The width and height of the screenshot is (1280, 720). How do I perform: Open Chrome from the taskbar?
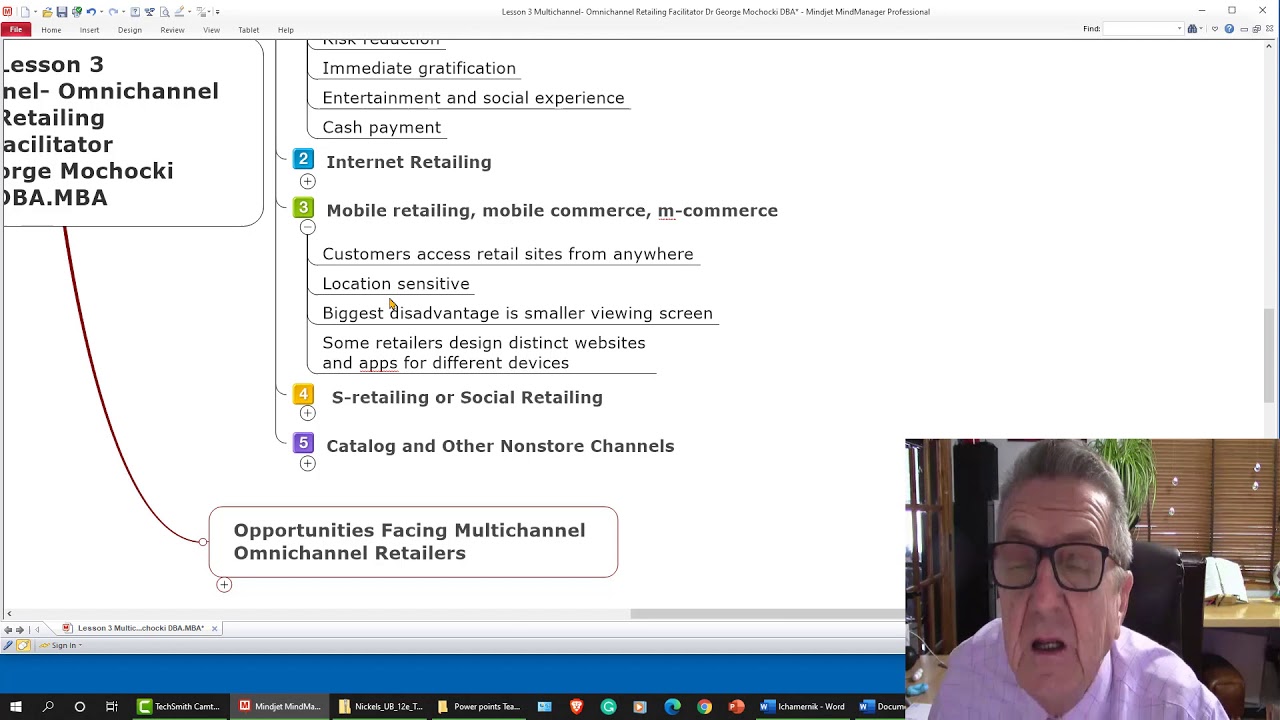pyautogui.click(x=704, y=707)
